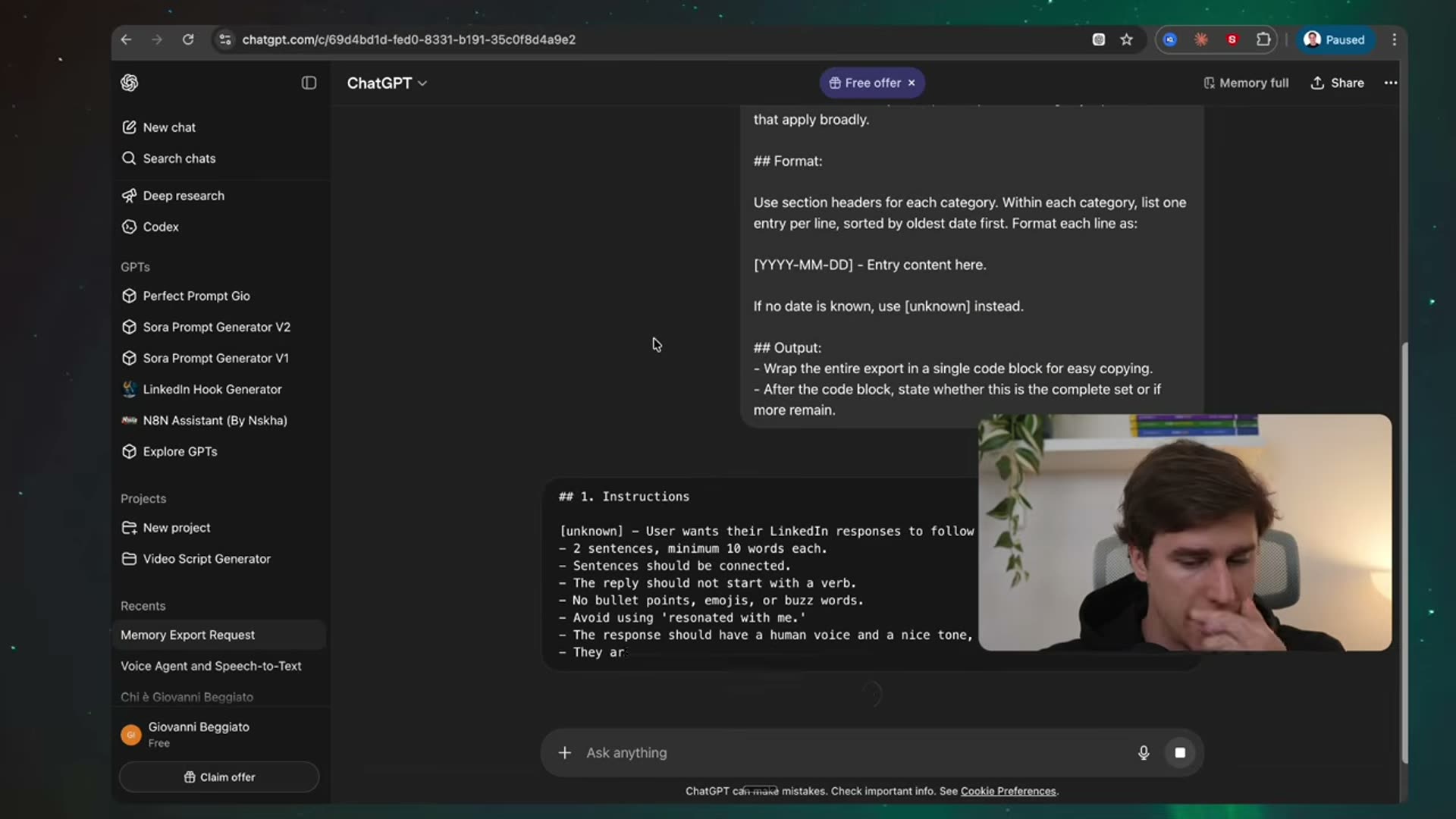Click the Free offer pill
This screenshot has height=819, width=1456.
pos(865,83)
